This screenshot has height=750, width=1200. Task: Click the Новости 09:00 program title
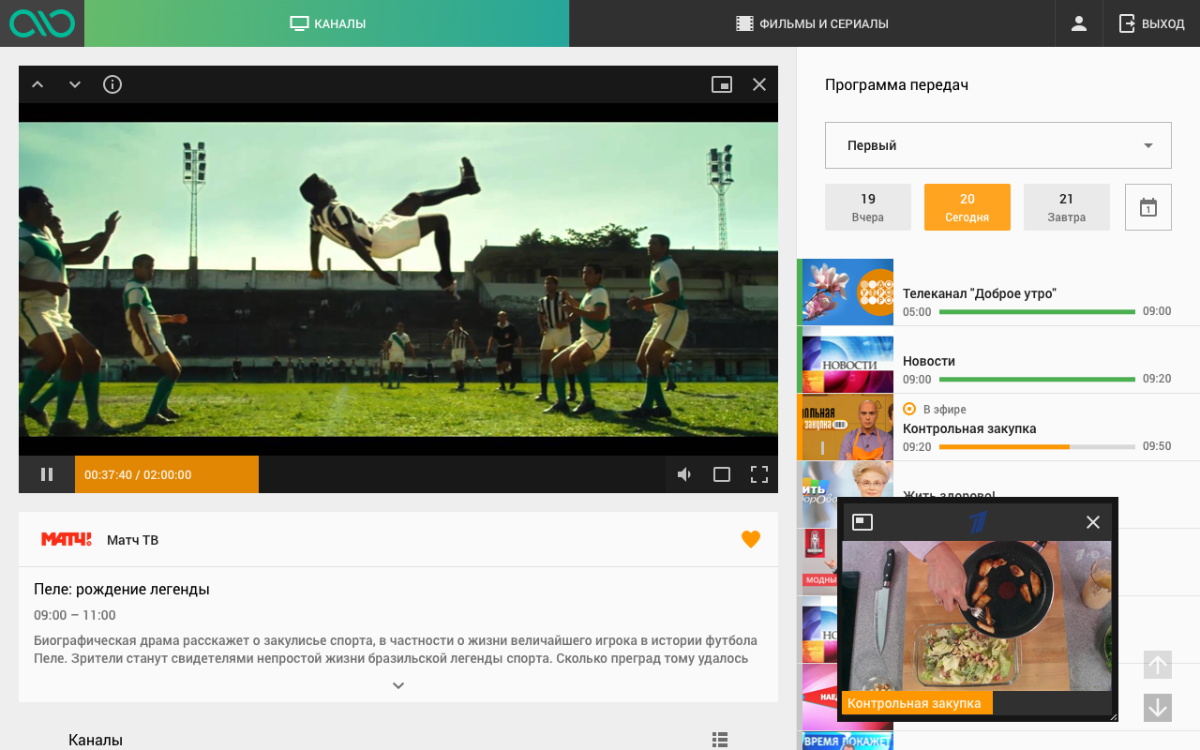click(x=929, y=361)
